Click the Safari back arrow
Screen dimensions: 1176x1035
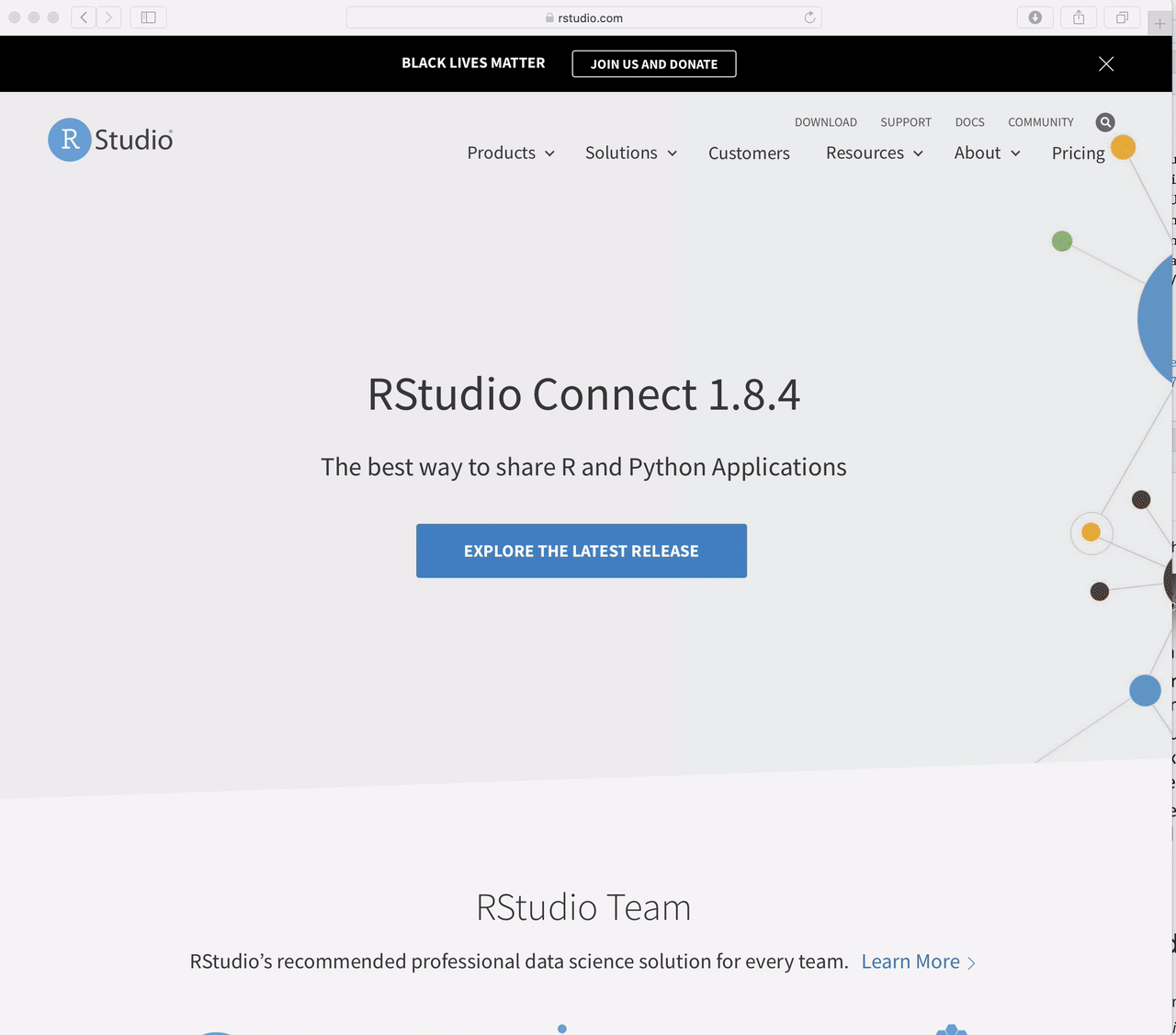click(x=84, y=17)
